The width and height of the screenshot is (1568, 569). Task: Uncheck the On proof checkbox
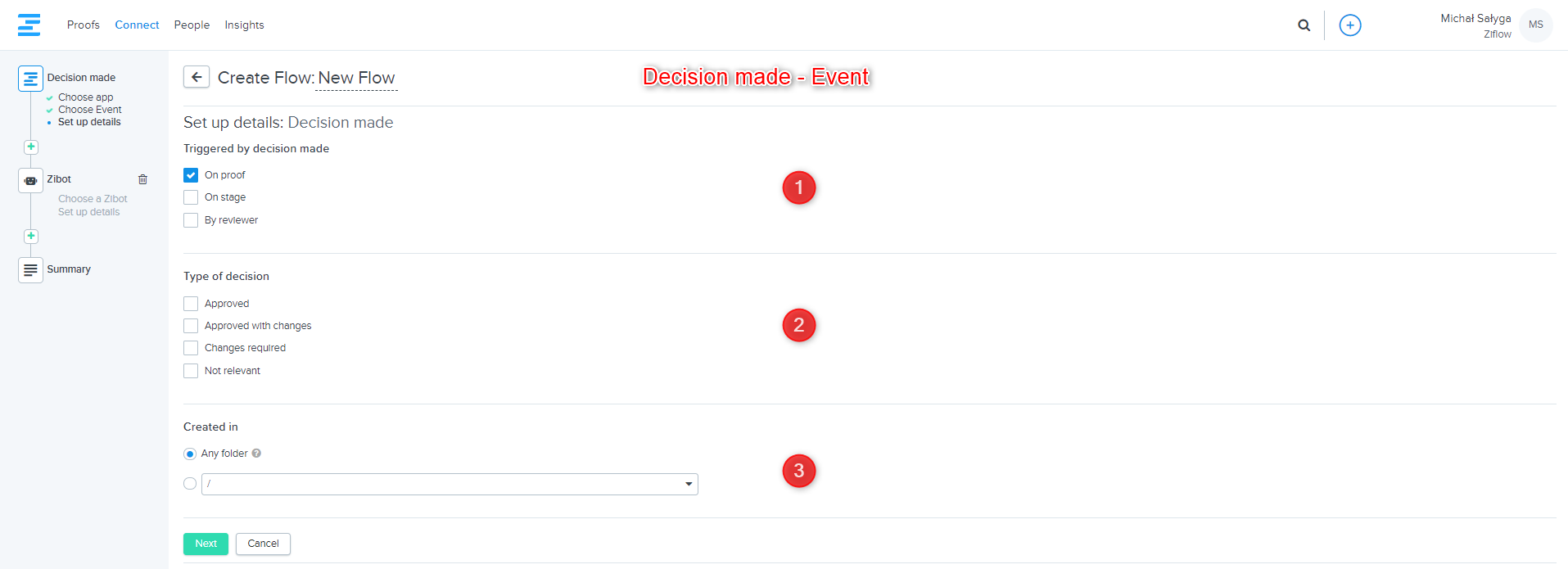[x=191, y=175]
